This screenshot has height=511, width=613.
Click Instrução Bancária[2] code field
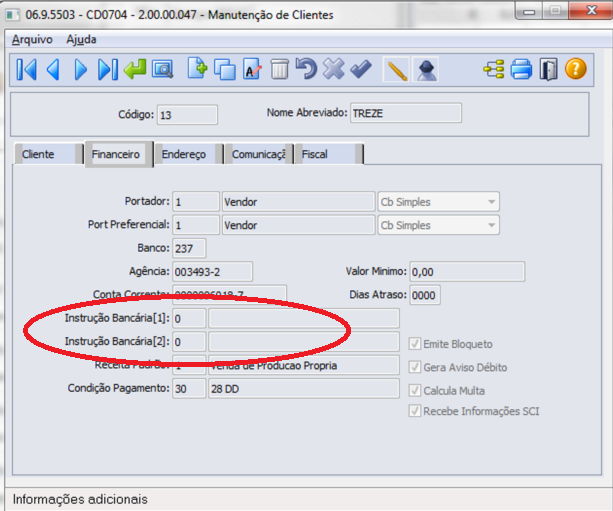tap(189, 342)
